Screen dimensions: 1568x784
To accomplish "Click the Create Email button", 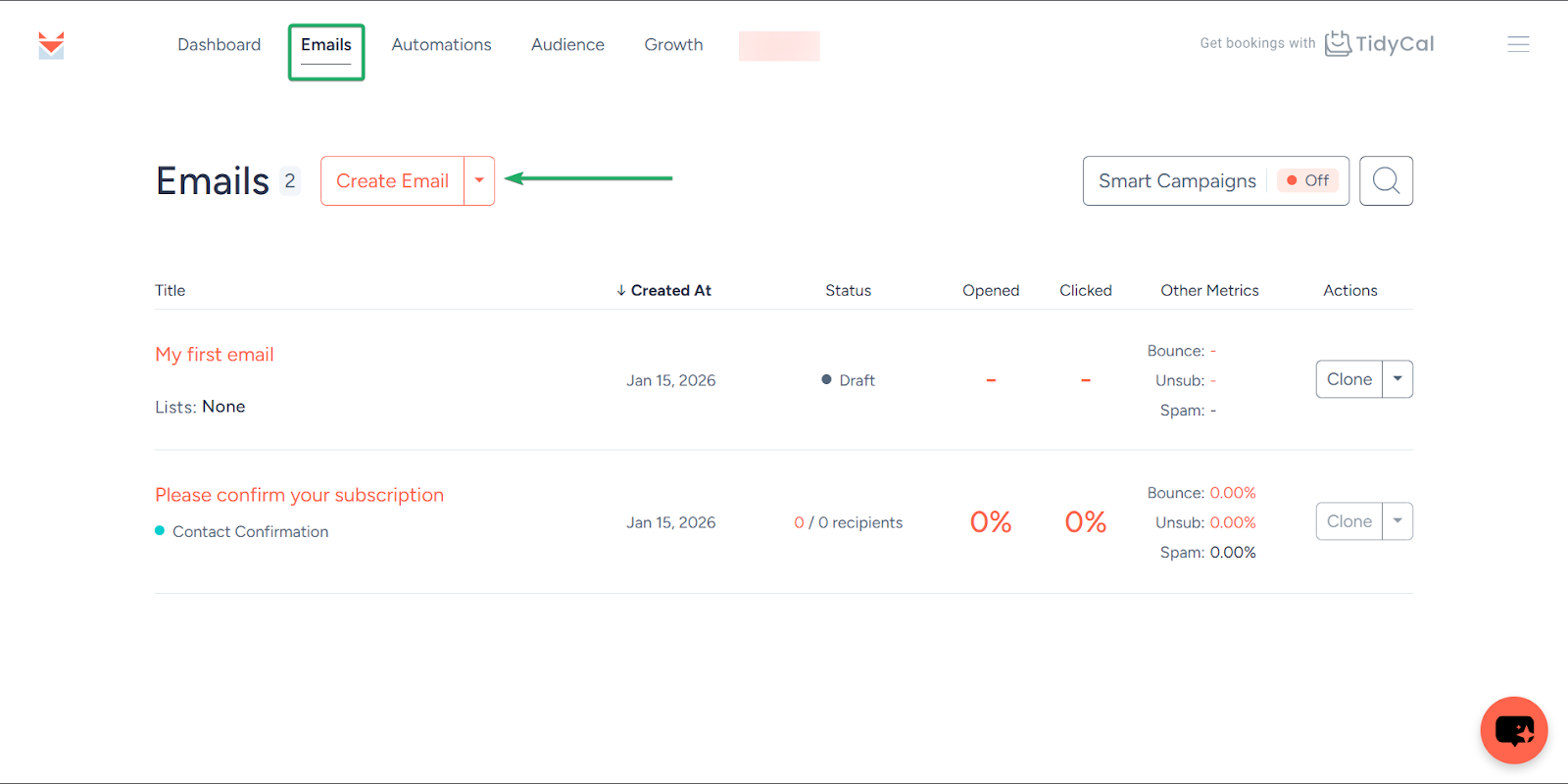I will (x=392, y=180).
